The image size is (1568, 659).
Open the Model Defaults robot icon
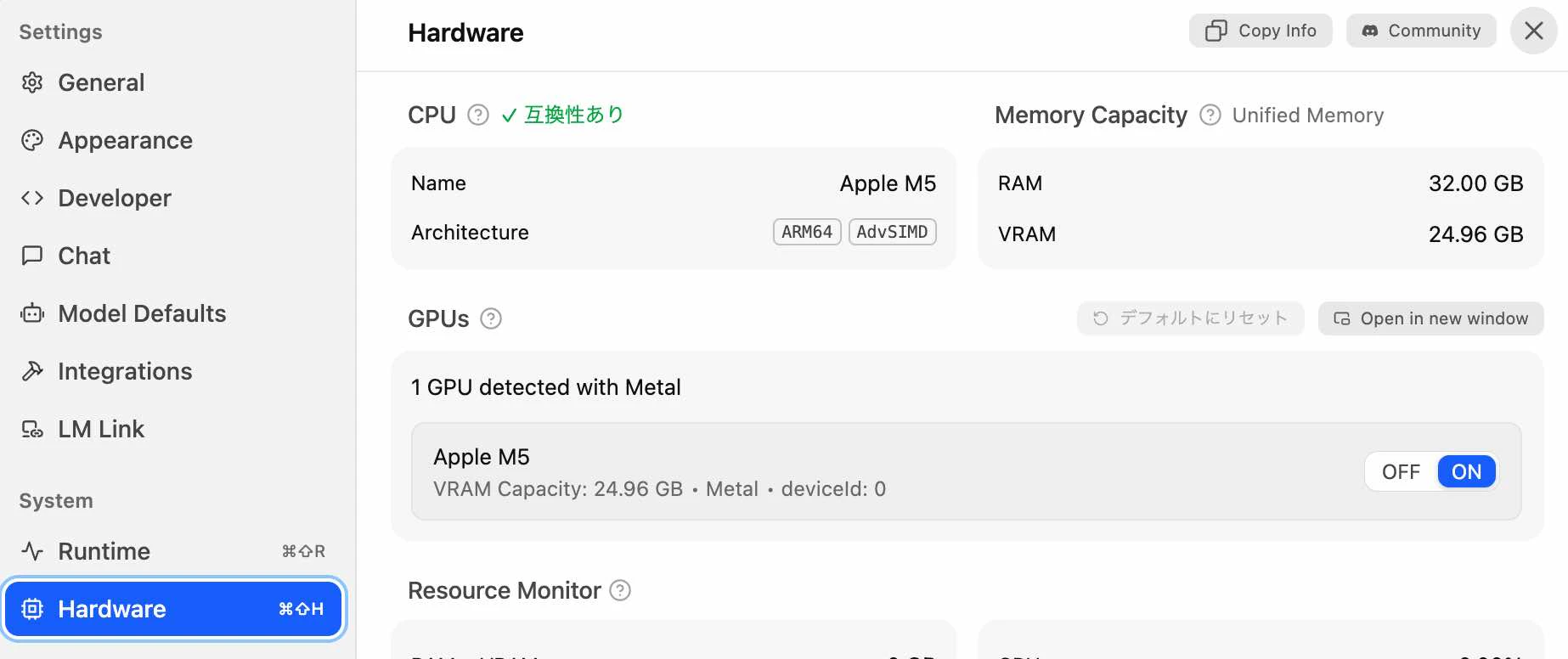32,313
